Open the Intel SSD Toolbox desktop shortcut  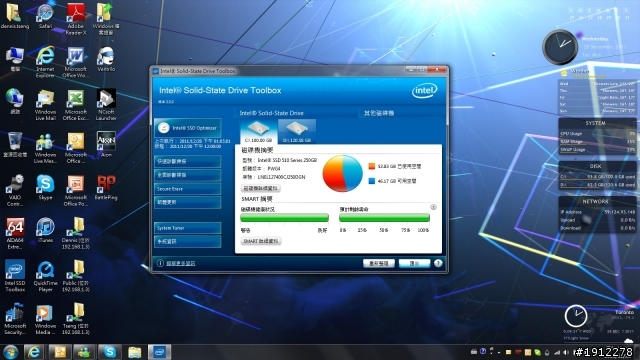point(15,276)
